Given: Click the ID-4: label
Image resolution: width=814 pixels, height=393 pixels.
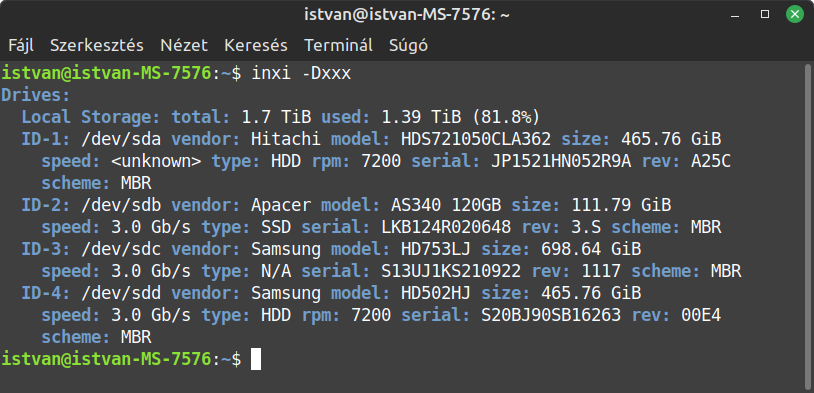Looking at the screenshot, I should [x=46, y=293].
